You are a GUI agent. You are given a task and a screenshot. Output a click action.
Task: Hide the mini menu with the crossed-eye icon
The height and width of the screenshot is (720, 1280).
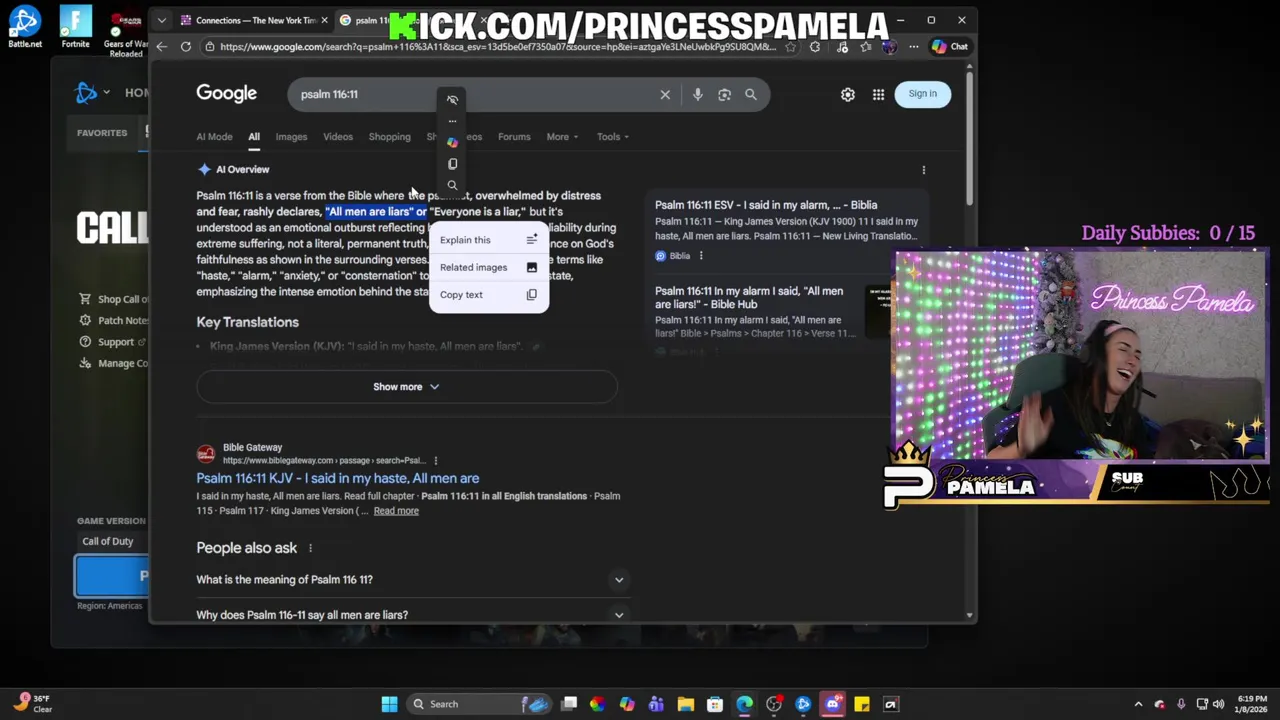click(452, 100)
